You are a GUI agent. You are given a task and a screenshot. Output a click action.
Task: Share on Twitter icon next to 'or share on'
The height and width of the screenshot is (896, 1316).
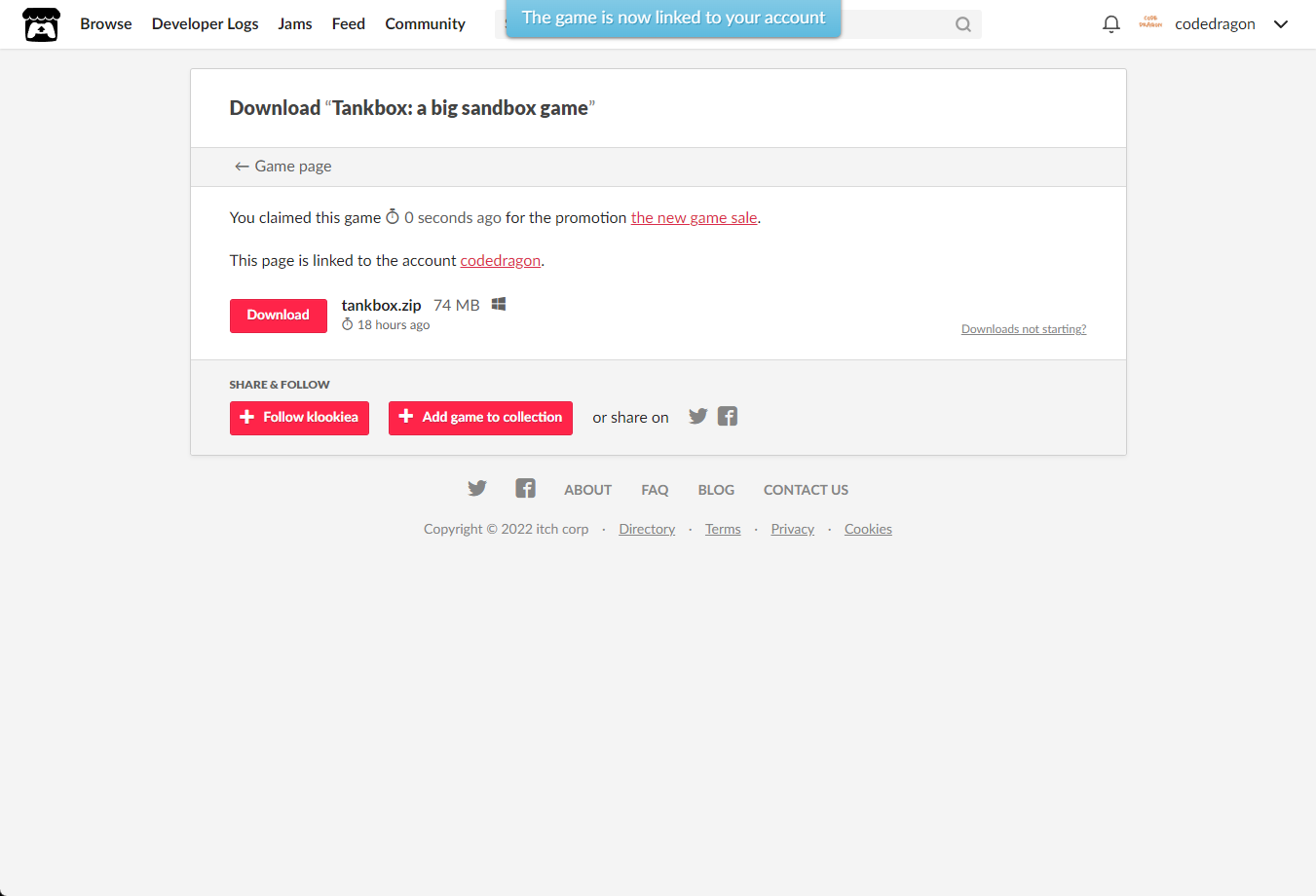pyautogui.click(x=698, y=417)
